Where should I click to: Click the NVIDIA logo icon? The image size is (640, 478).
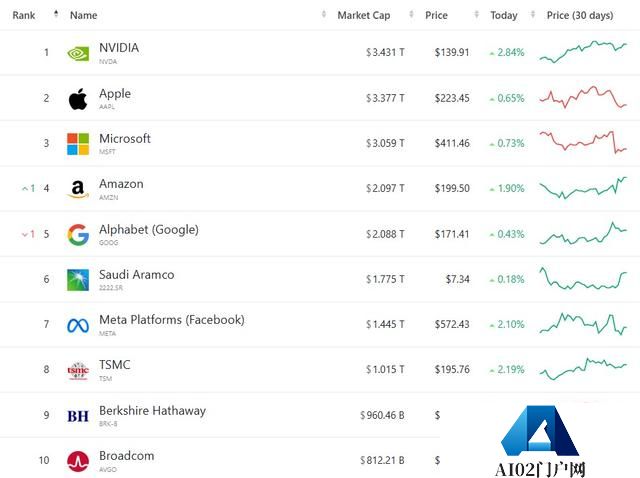(78, 53)
